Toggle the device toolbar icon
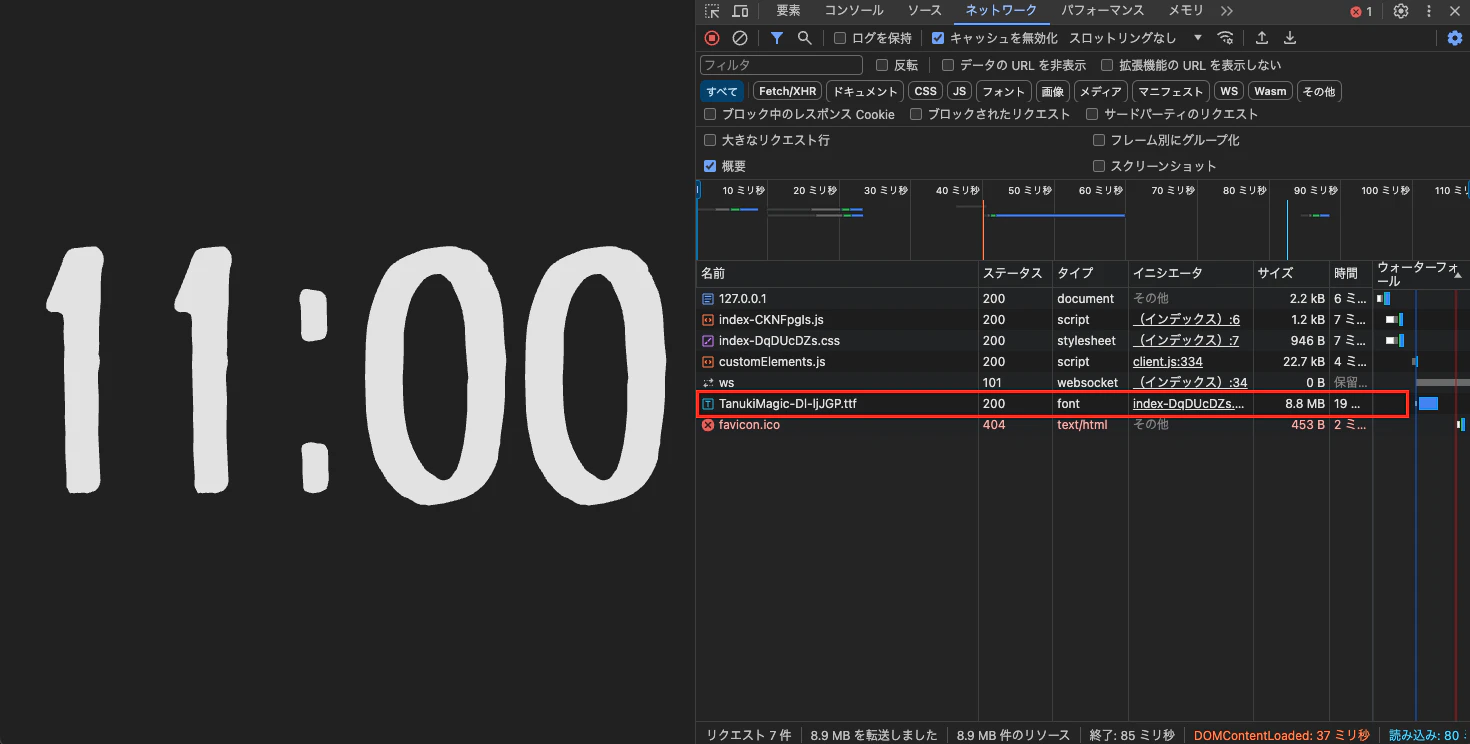1470x744 pixels. tap(740, 11)
